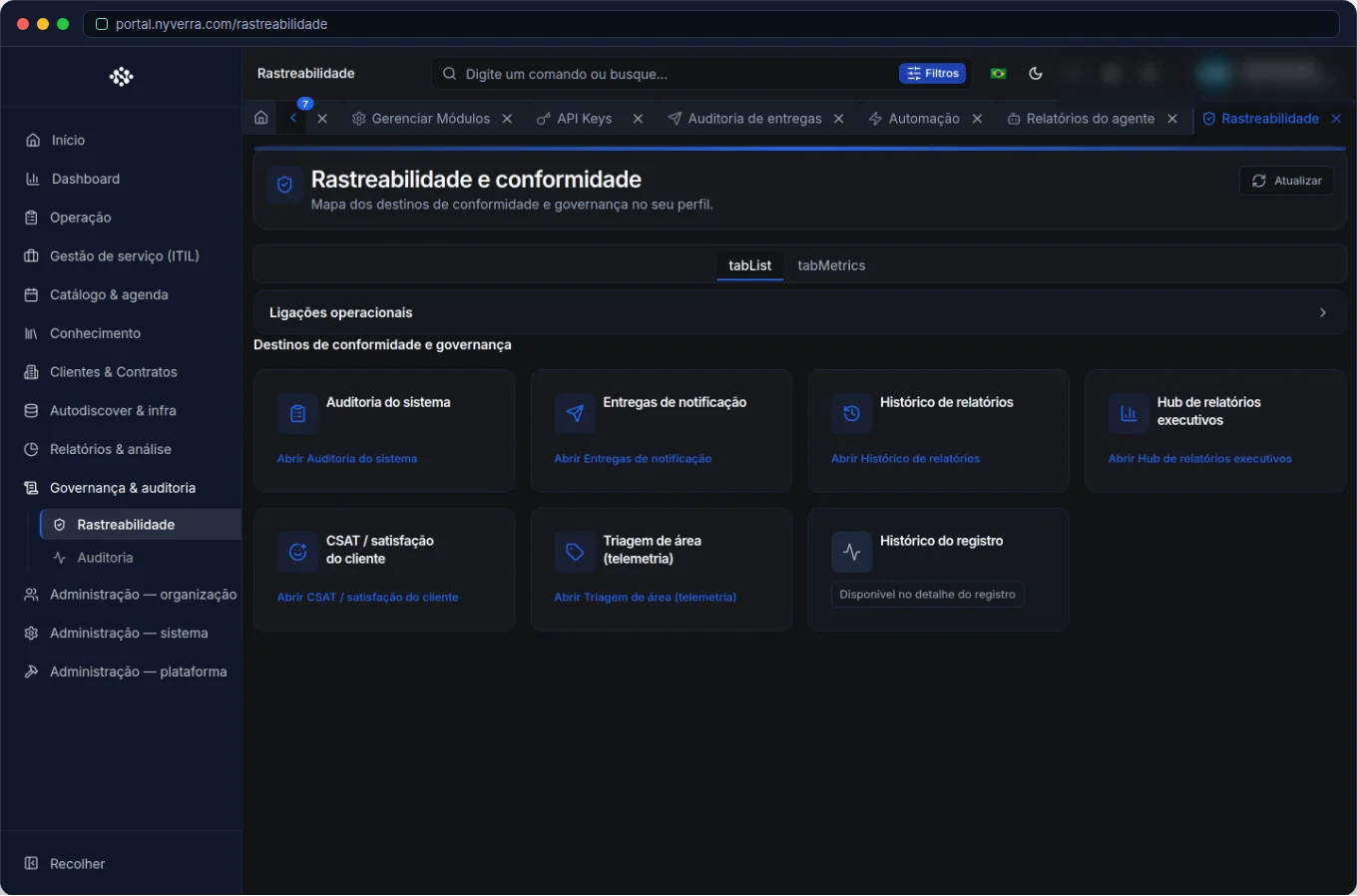Screen dimensions: 1357x896
Task: Click the CSAT satisfação smiley icon
Action: click(297, 552)
